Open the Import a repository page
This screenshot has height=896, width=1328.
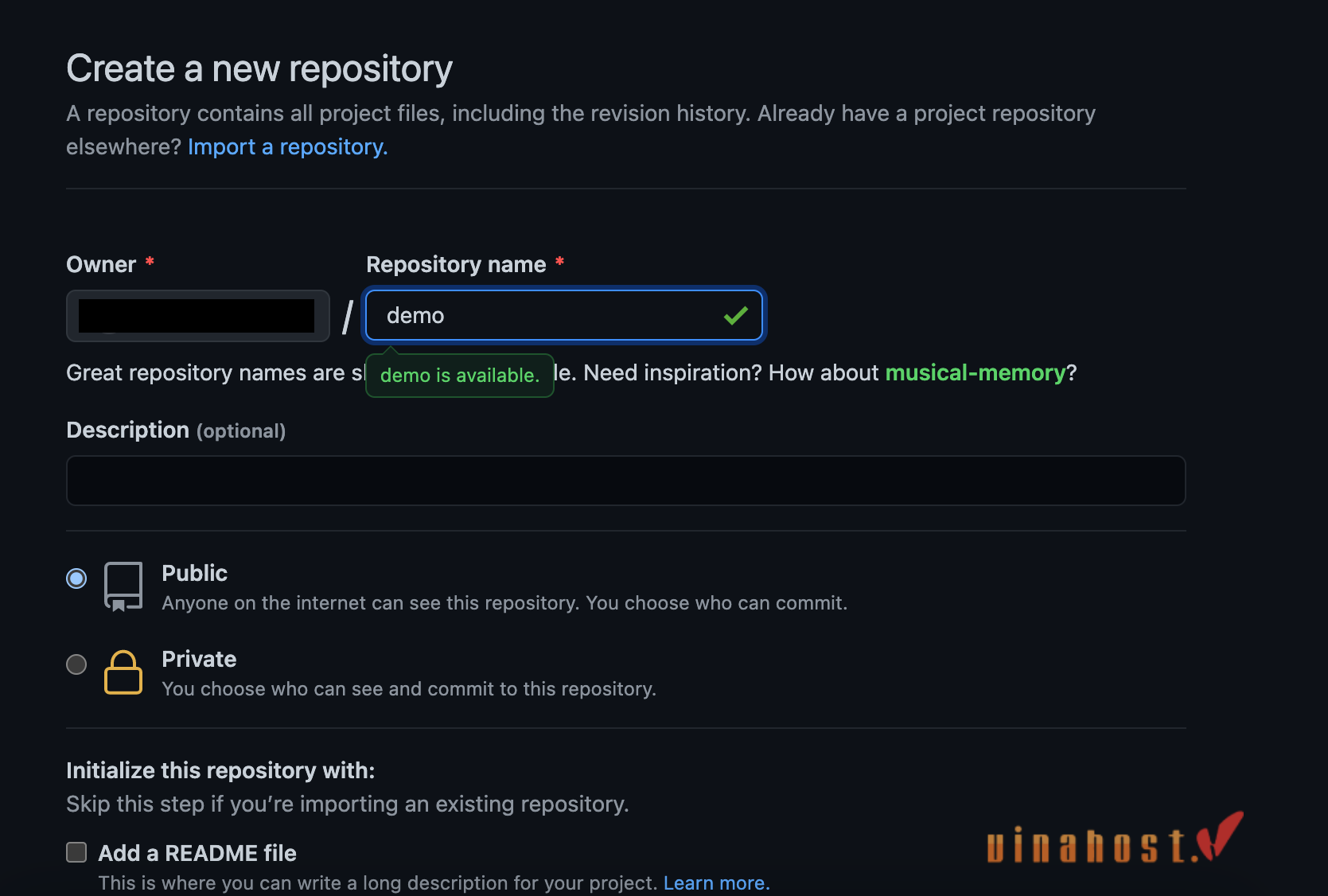pos(287,146)
